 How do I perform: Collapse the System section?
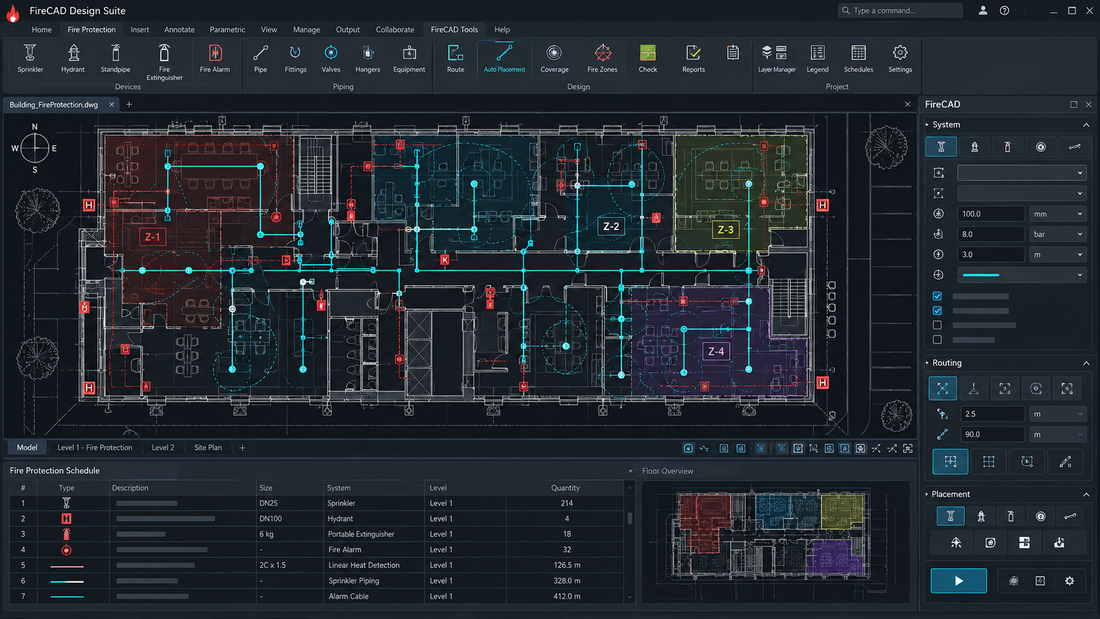point(1086,125)
